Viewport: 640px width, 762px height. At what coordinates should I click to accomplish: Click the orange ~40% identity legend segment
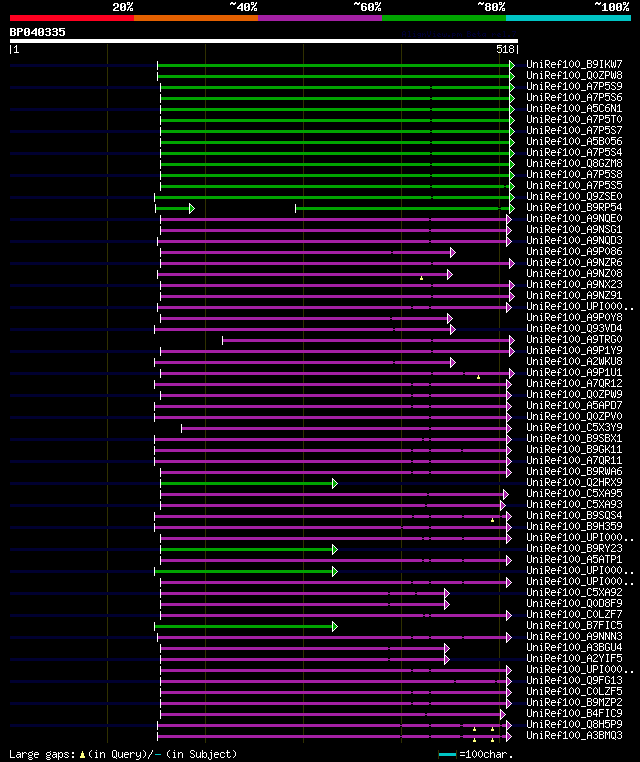click(x=196, y=18)
